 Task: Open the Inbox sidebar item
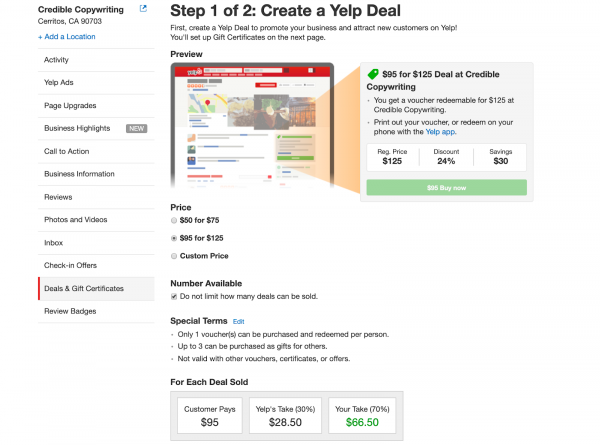click(x=96, y=243)
